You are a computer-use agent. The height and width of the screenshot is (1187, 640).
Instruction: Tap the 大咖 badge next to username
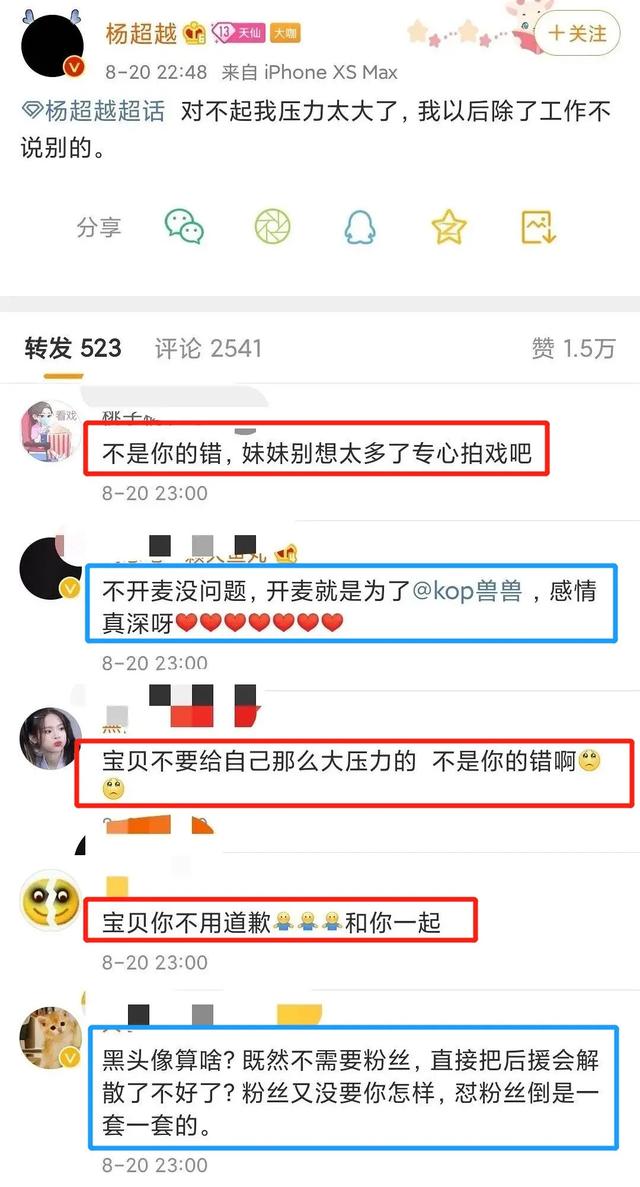[x=286, y=33]
